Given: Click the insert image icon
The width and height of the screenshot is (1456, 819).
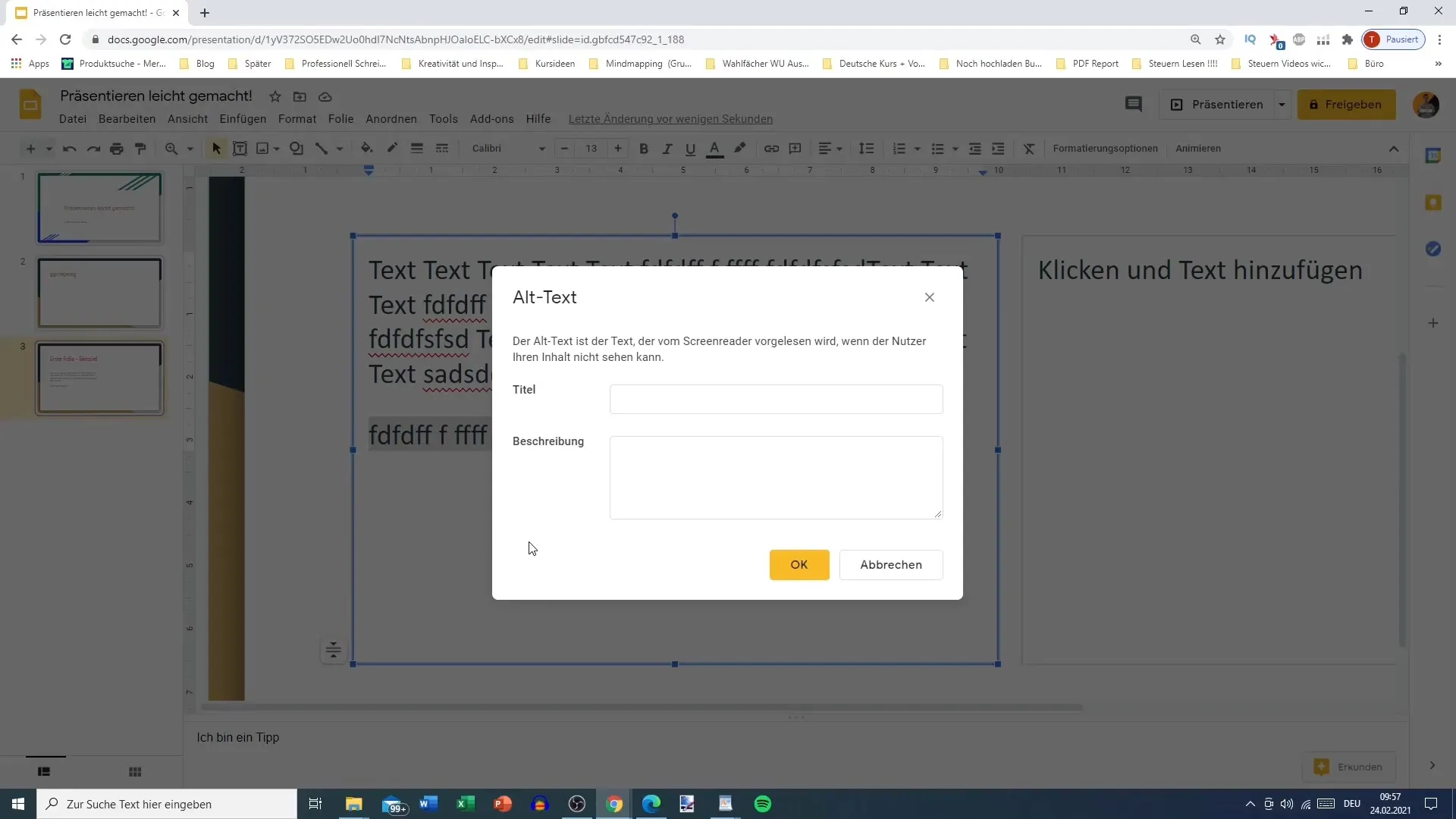Looking at the screenshot, I should click(262, 149).
